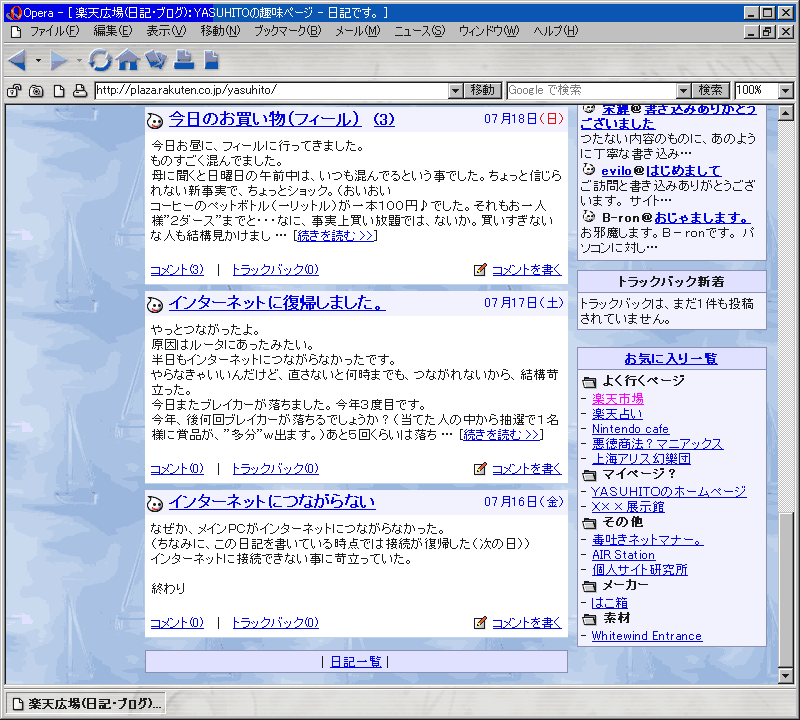Click the vertical scrollbar thumb
The width and height of the screenshot is (800, 720).
786,589
